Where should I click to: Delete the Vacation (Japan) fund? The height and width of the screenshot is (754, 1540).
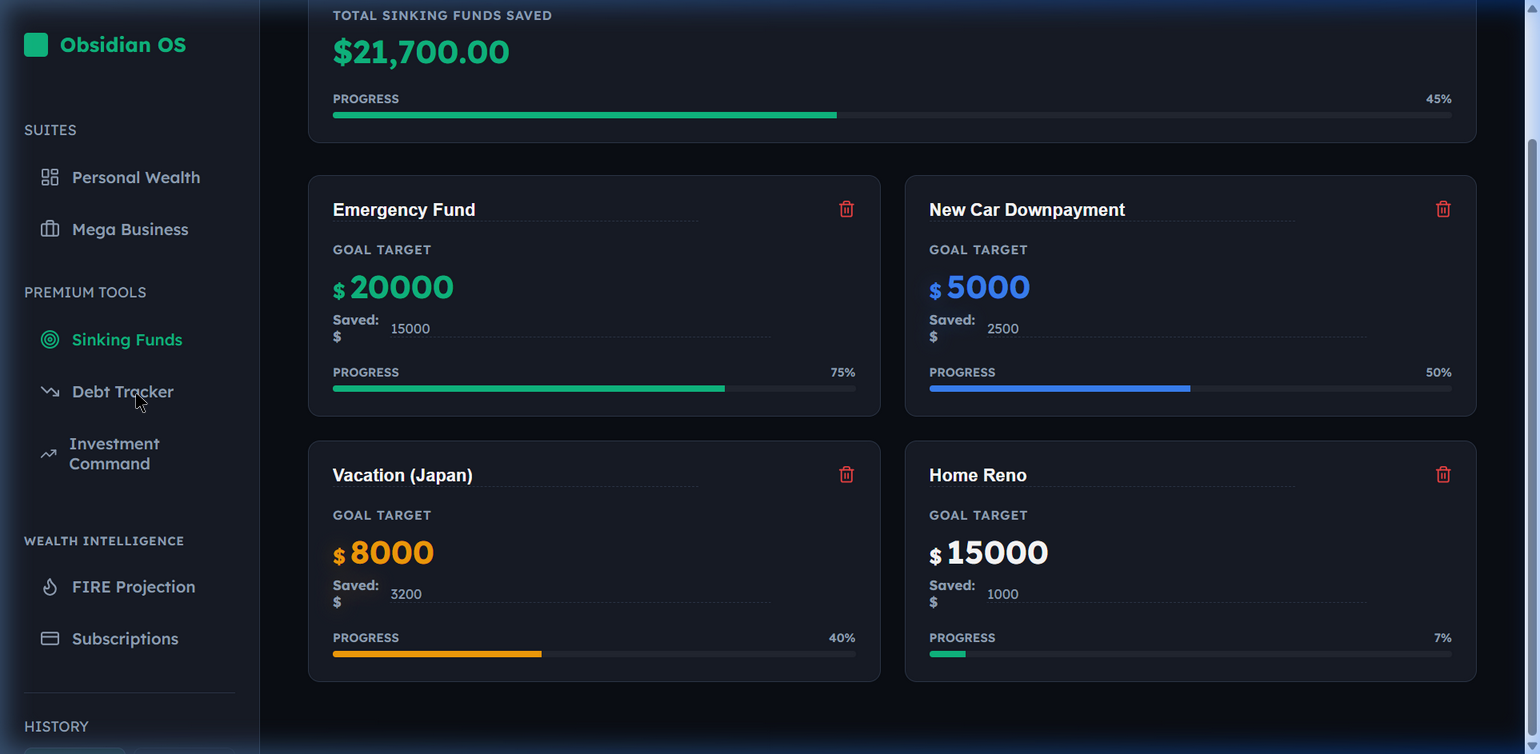coord(847,474)
